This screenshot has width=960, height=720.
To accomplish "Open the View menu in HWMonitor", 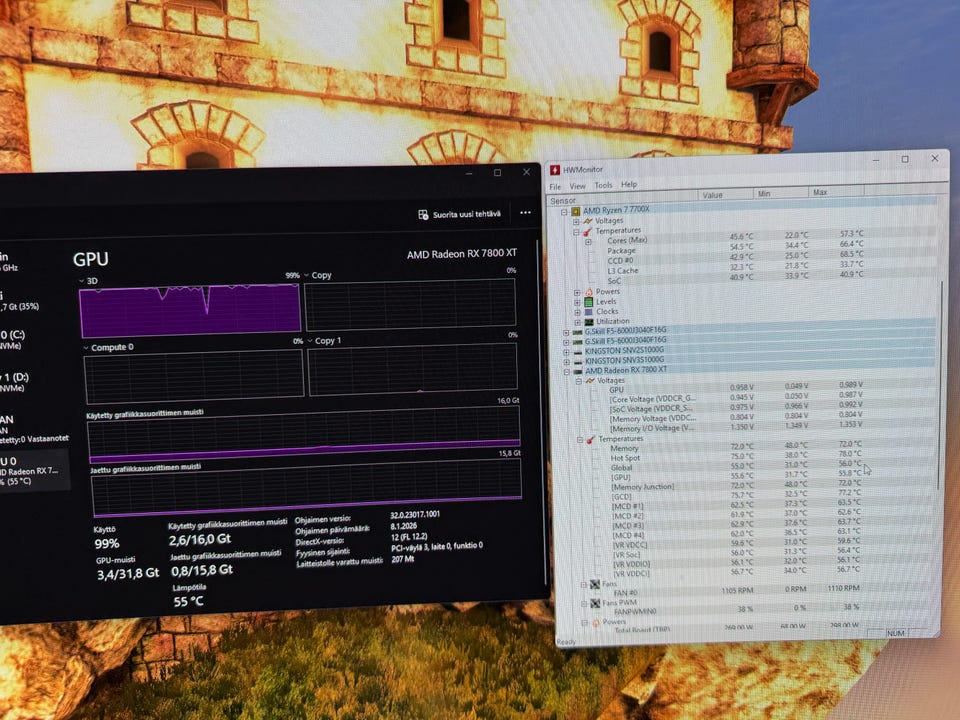I will click(577, 186).
